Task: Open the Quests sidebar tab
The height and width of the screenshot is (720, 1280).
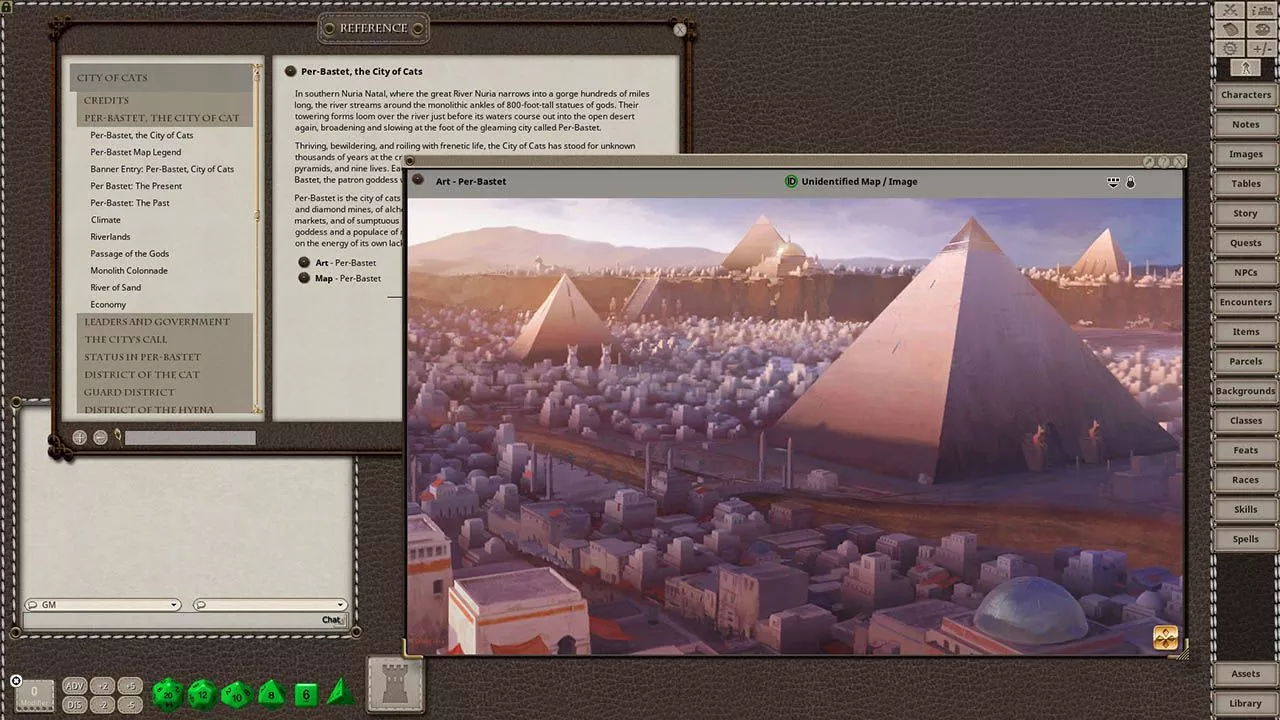Action: pos(1245,243)
